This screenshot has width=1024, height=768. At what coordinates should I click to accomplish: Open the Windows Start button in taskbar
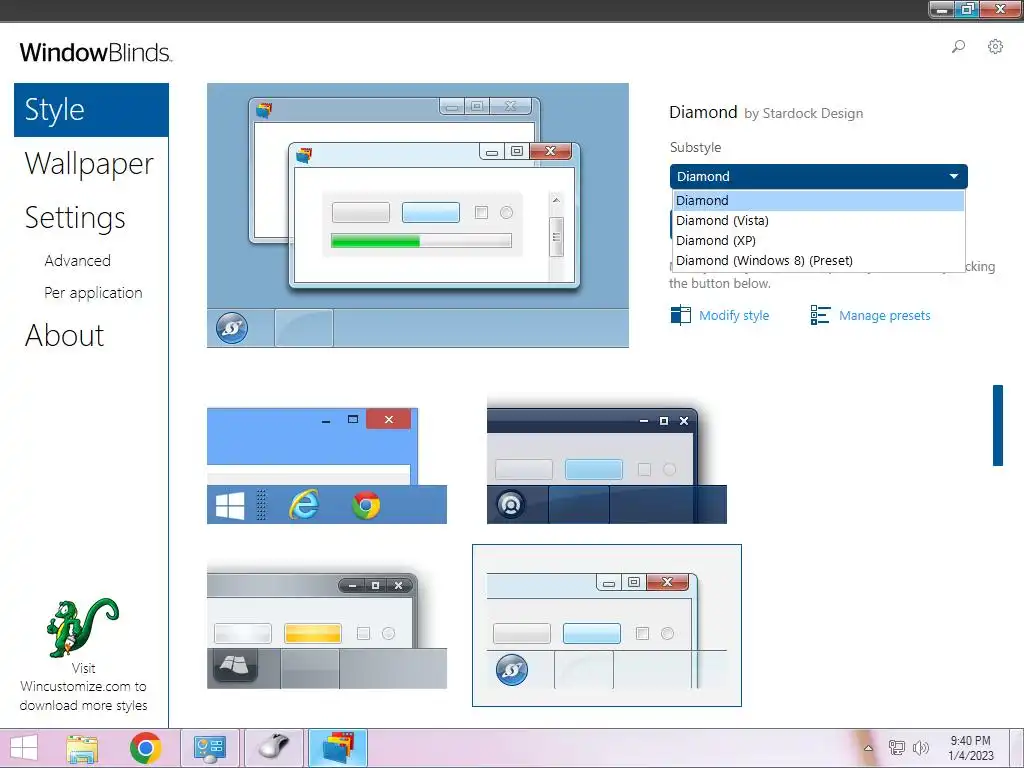click(24, 748)
